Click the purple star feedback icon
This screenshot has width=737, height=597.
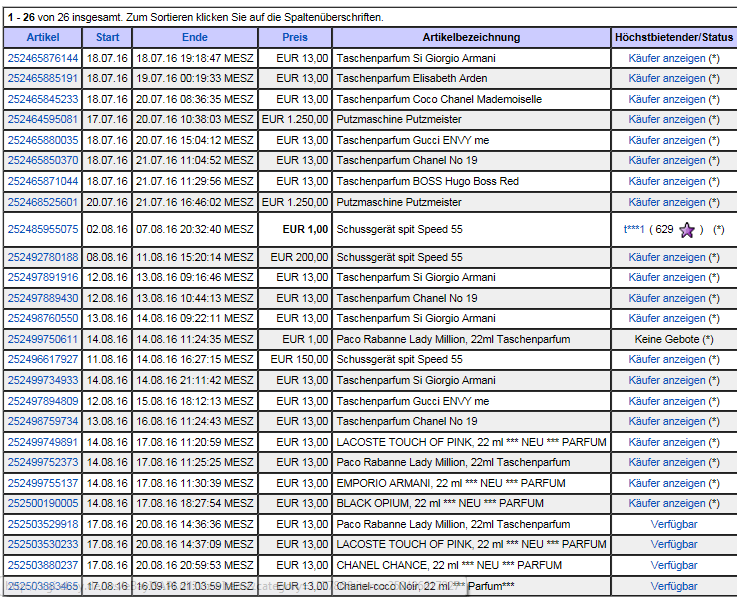(x=687, y=230)
